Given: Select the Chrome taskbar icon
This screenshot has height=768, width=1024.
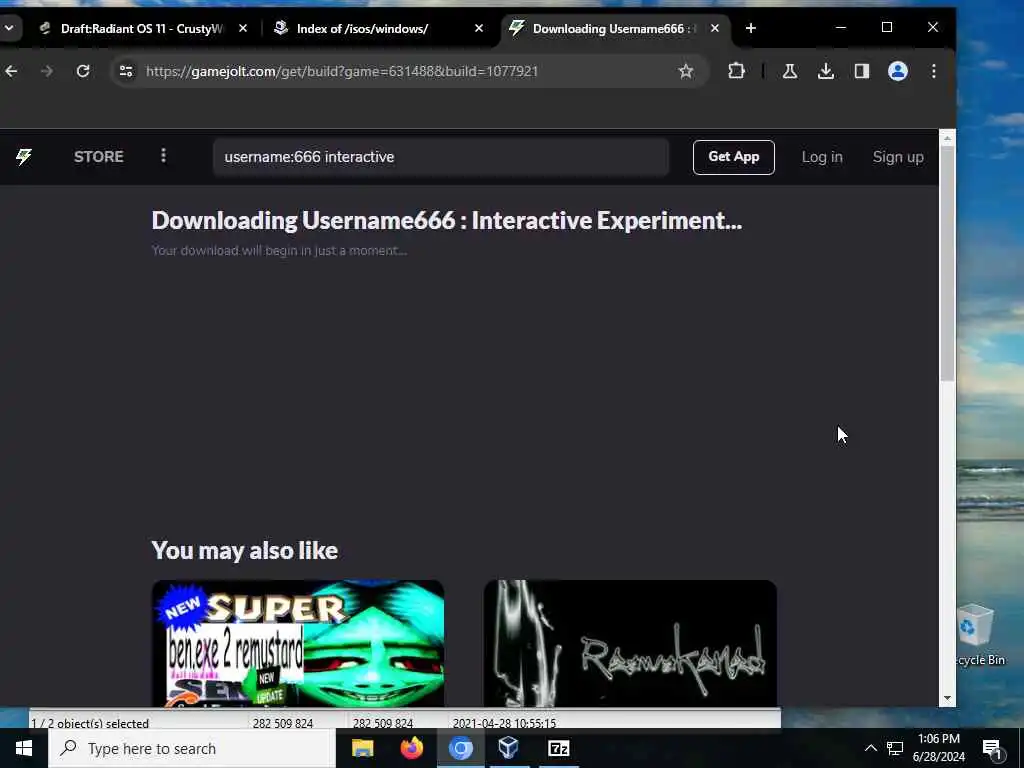Looking at the screenshot, I should click(460, 748).
